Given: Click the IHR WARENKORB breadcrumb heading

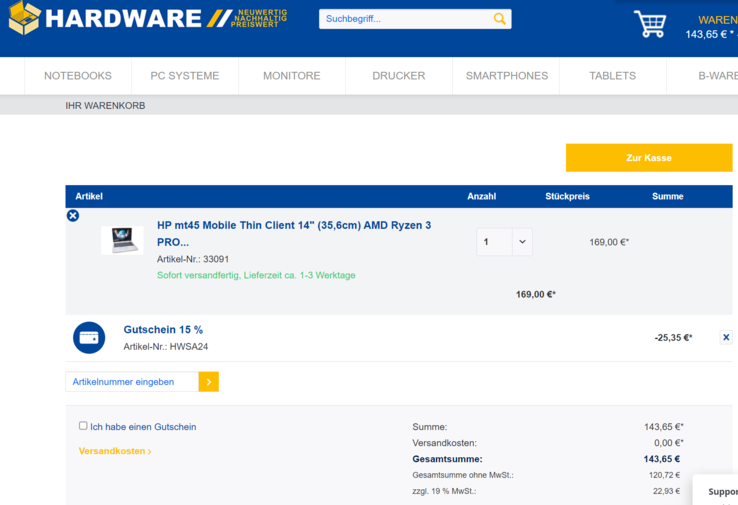Looking at the screenshot, I should click(105, 105).
